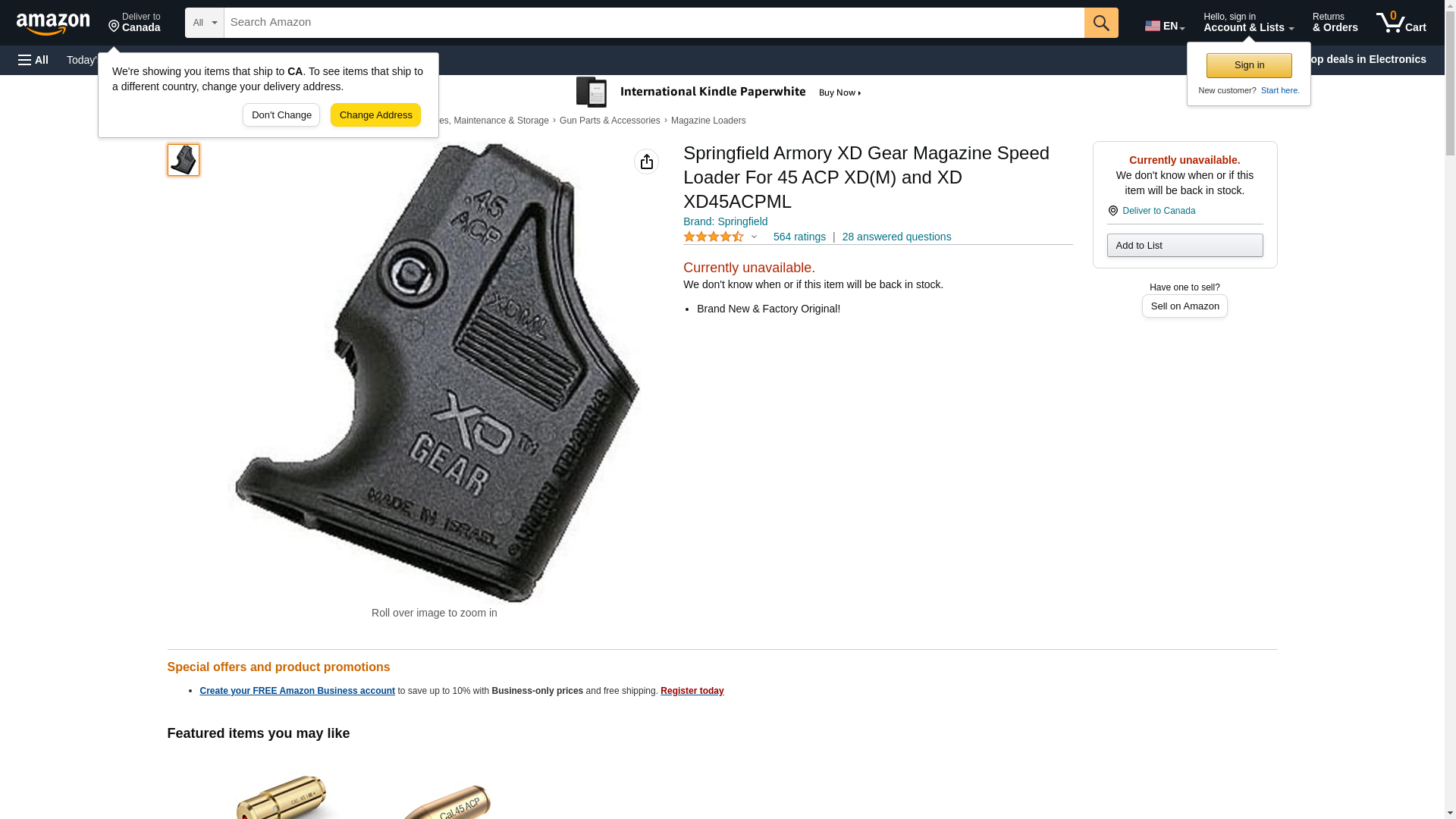Focus the Search Amazon input field

pyautogui.click(x=654, y=23)
